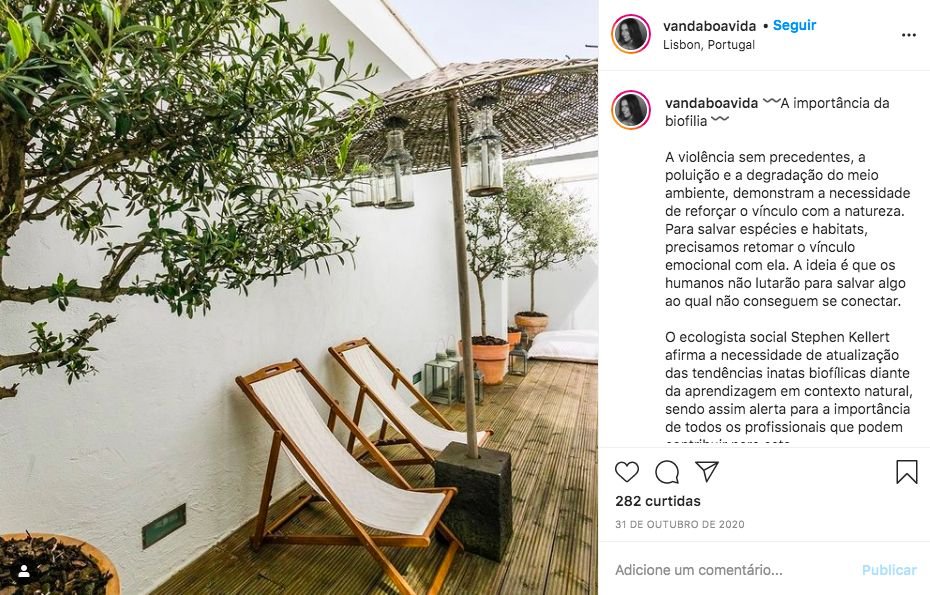Follow the account using Seguir
This screenshot has width=930, height=595.
[794, 26]
